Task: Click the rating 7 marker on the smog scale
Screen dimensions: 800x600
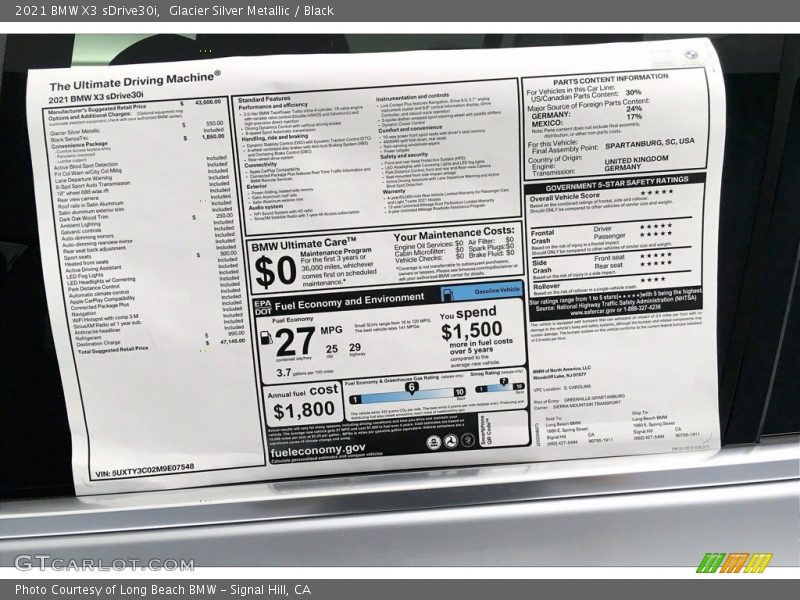Action: [x=503, y=381]
